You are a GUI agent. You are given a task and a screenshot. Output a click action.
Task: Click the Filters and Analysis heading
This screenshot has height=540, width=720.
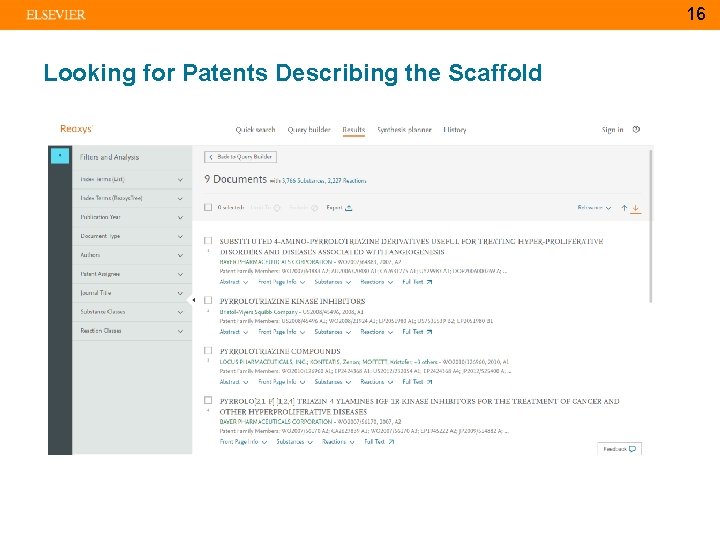pyautogui.click(x=109, y=157)
